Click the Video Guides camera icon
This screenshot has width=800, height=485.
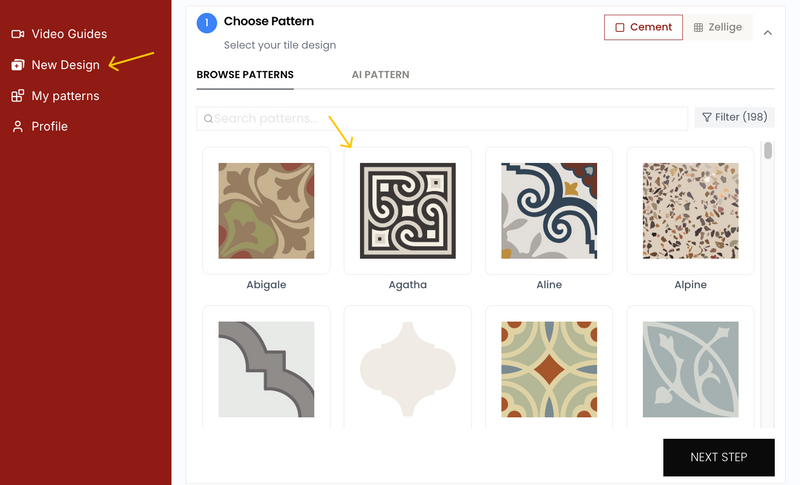pyautogui.click(x=17, y=34)
